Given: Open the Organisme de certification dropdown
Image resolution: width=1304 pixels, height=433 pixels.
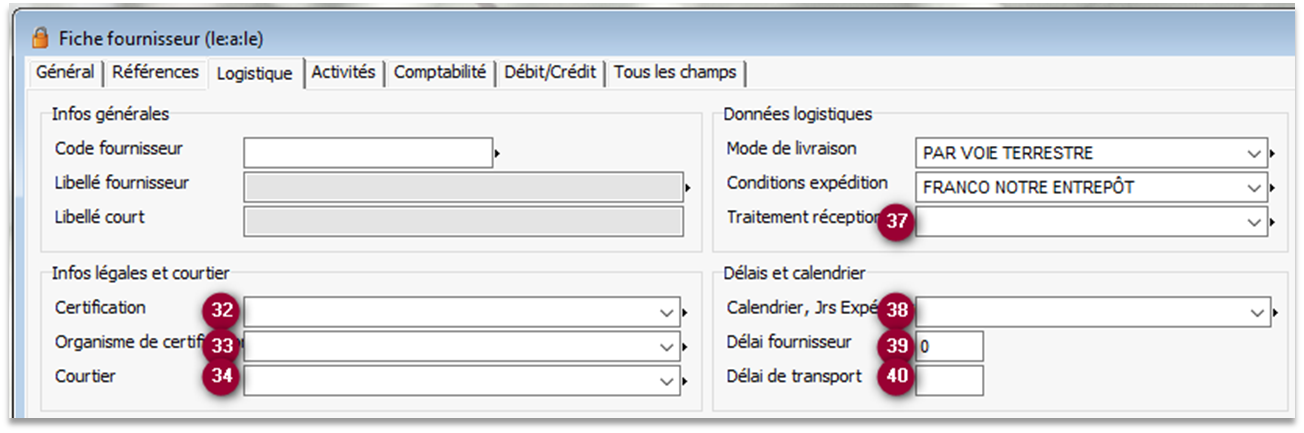Looking at the screenshot, I should 667,348.
